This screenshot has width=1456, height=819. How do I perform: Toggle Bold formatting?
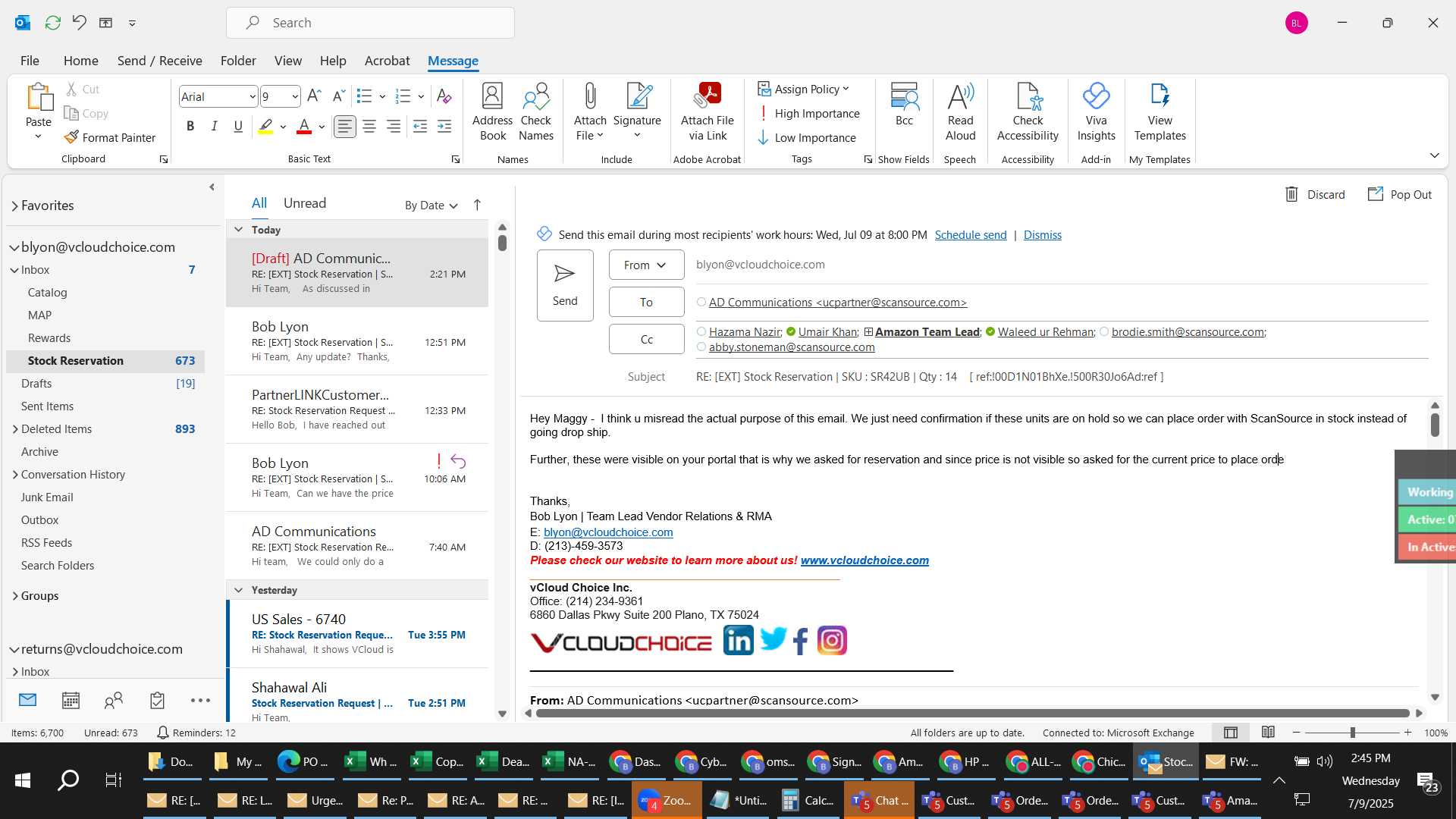(x=190, y=127)
